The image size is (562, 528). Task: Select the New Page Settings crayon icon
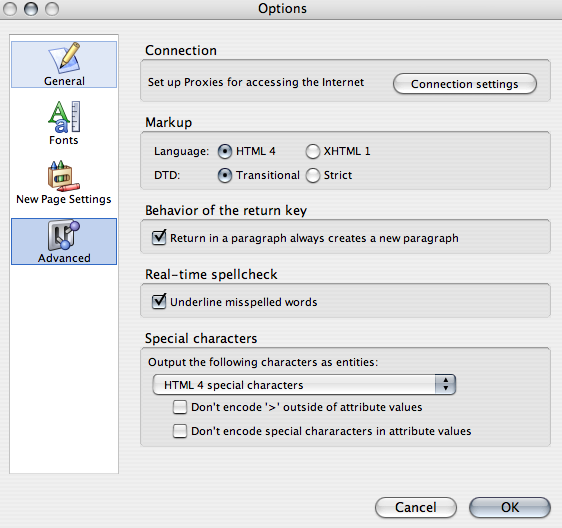64,176
